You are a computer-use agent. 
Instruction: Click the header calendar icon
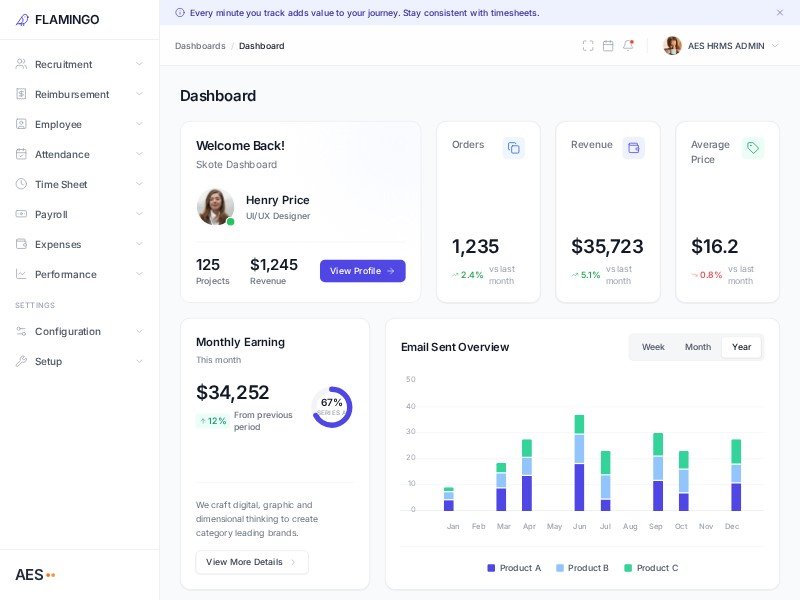pos(608,45)
